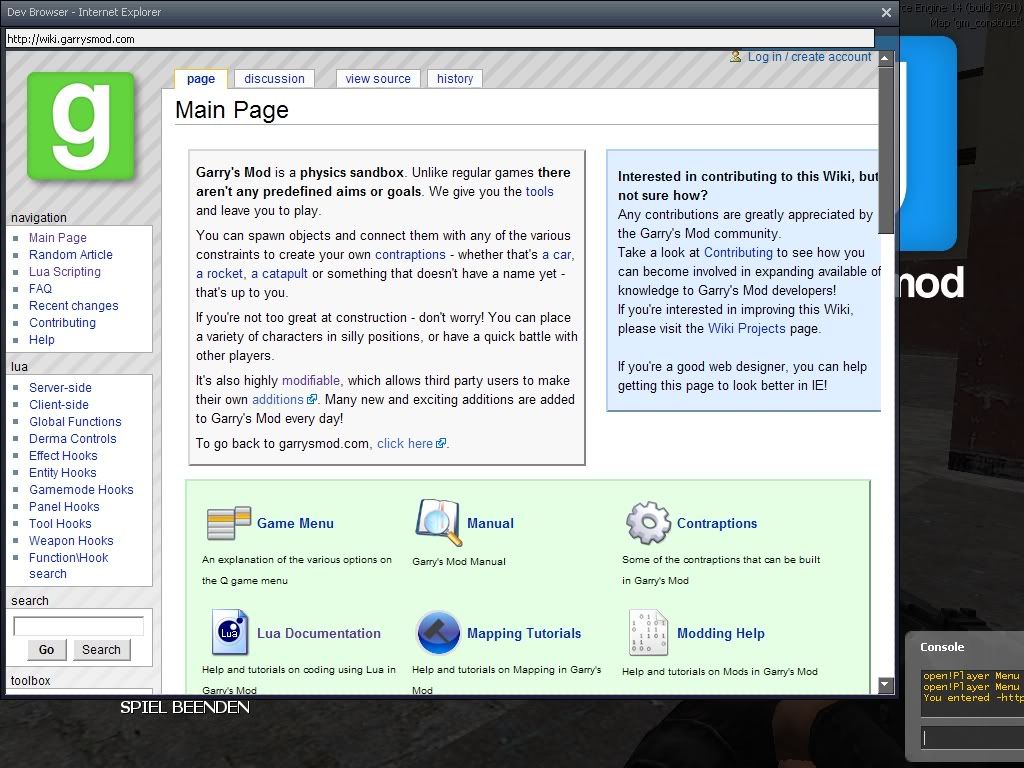This screenshot has width=1024, height=768.
Task: Open the modifiable link
Action: (311, 380)
